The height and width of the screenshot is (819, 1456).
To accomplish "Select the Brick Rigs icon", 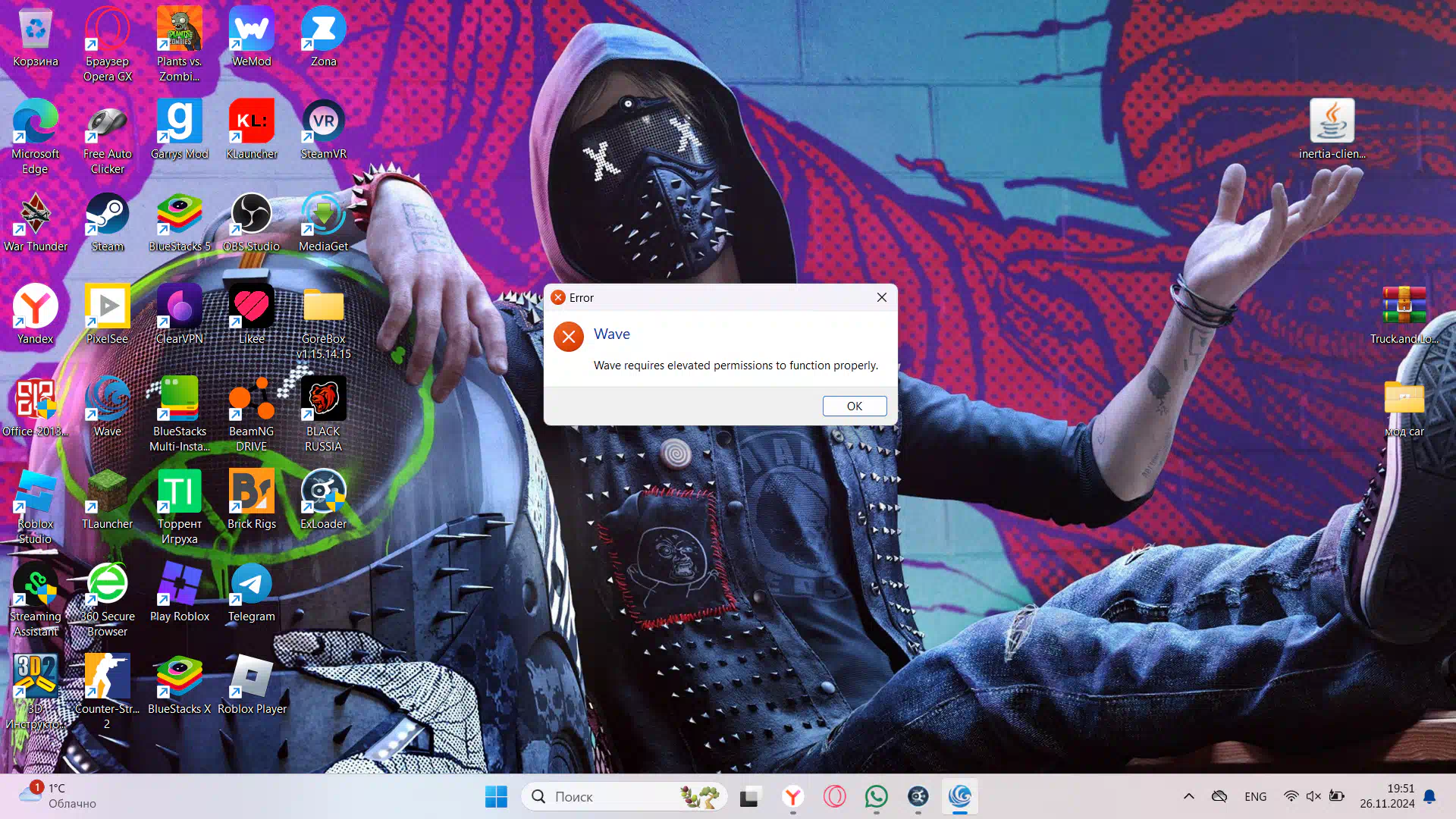I will click(x=252, y=499).
